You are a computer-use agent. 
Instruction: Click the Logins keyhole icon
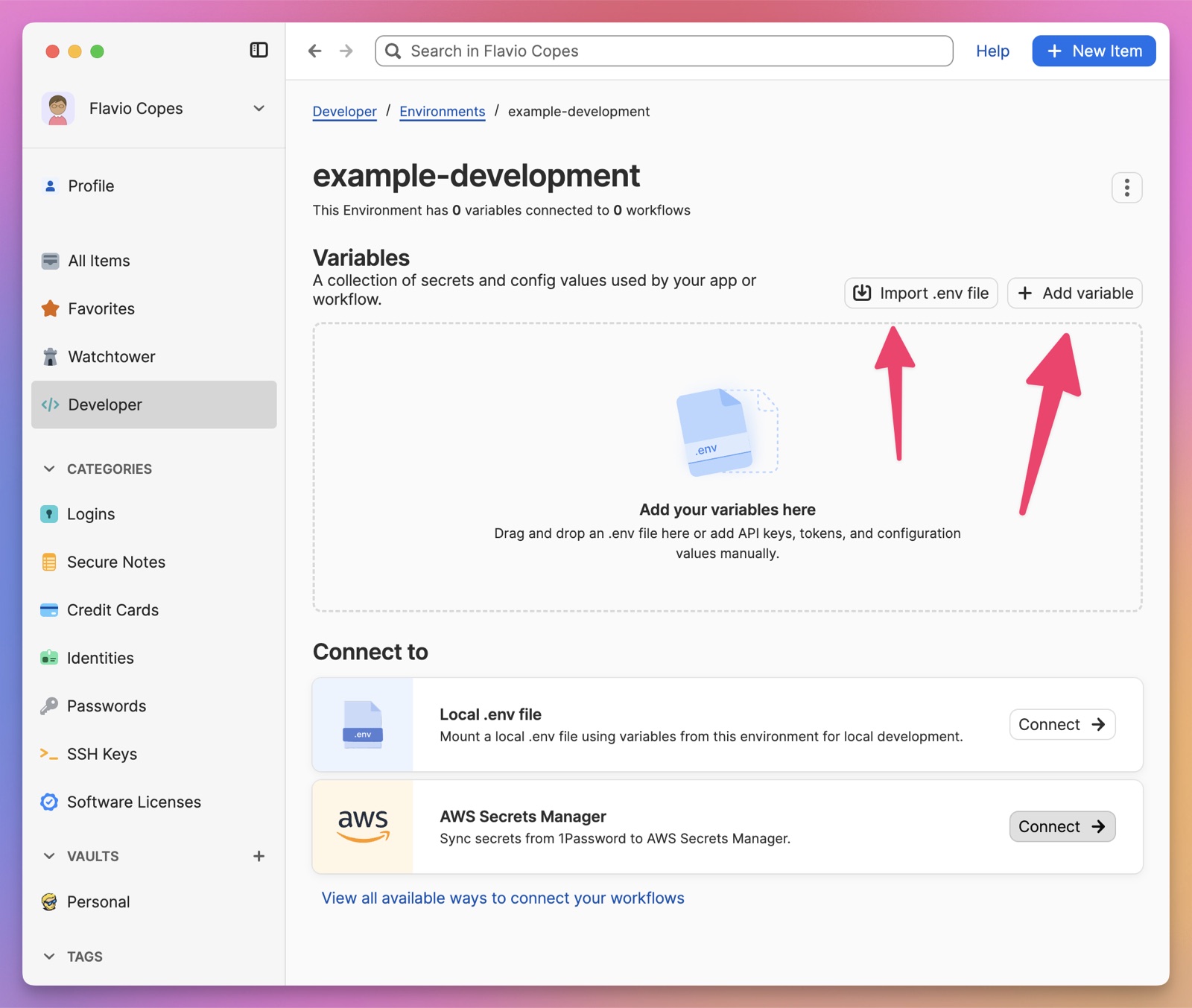tap(49, 514)
